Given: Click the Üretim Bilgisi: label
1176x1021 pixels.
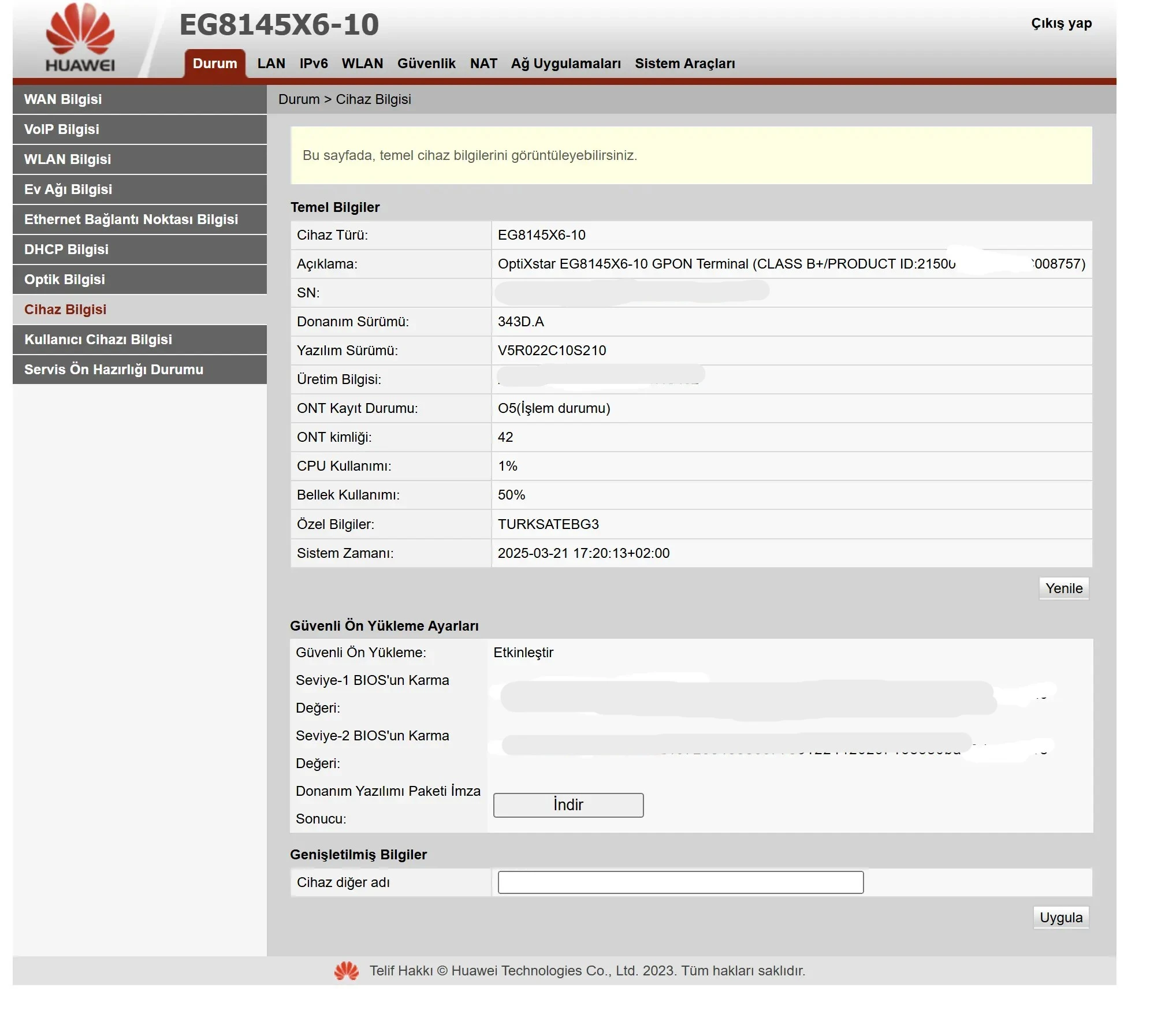Looking at the screenshot, I should click(339, 379).
